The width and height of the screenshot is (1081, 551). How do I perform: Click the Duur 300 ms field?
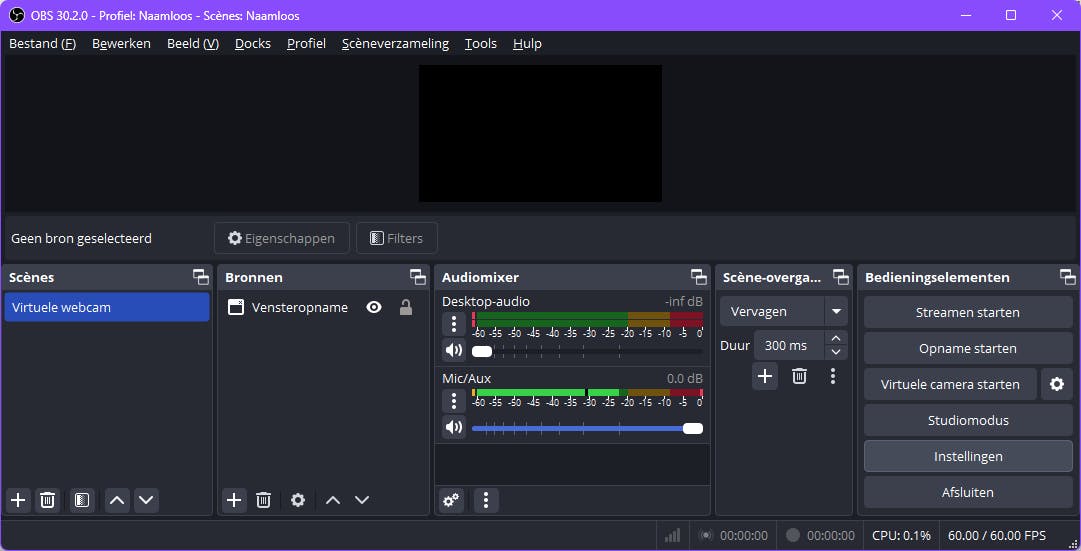point(789,345)
